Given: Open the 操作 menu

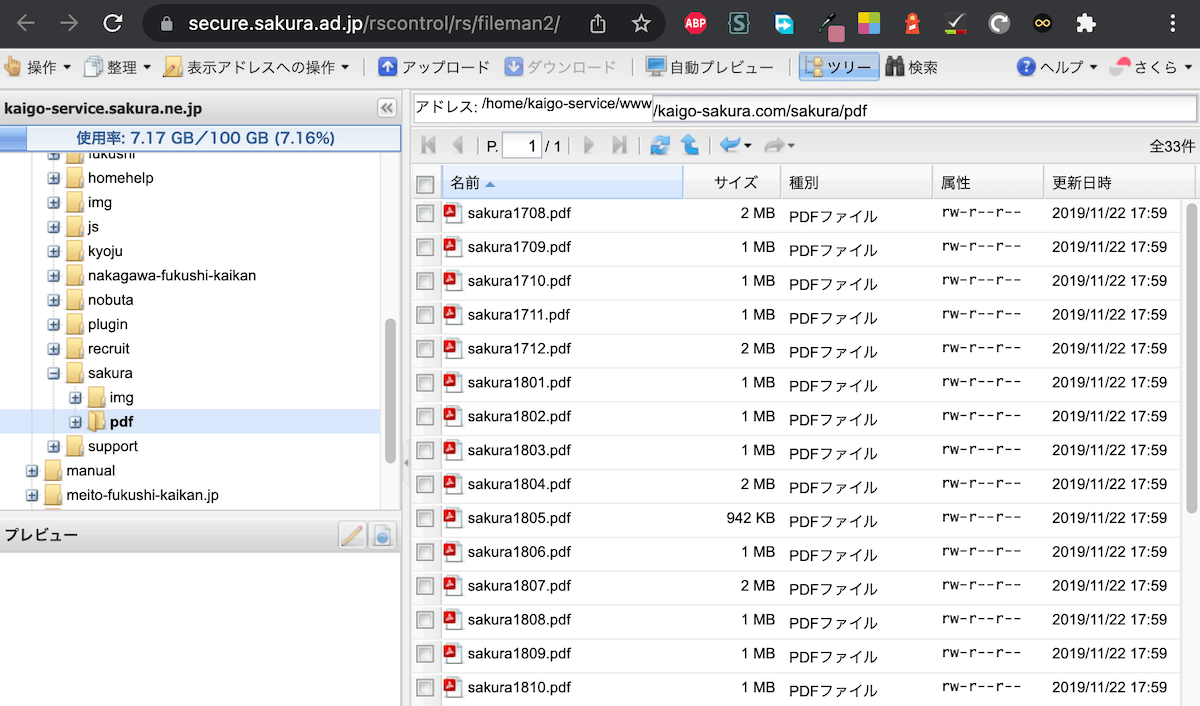Looking at the screenshot, I should (39, 67).
